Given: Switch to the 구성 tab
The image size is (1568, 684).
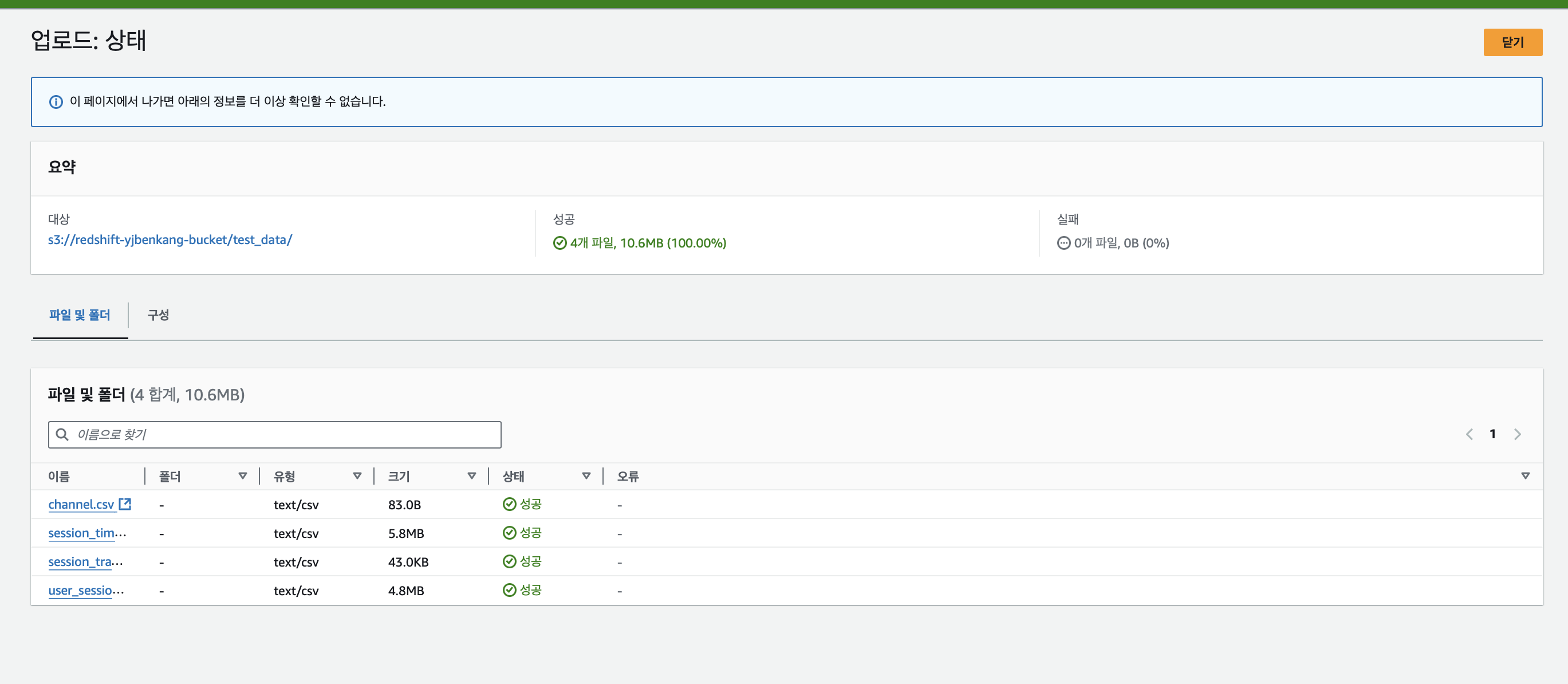Looking at the screenshot, I should [x=158, y=315].
